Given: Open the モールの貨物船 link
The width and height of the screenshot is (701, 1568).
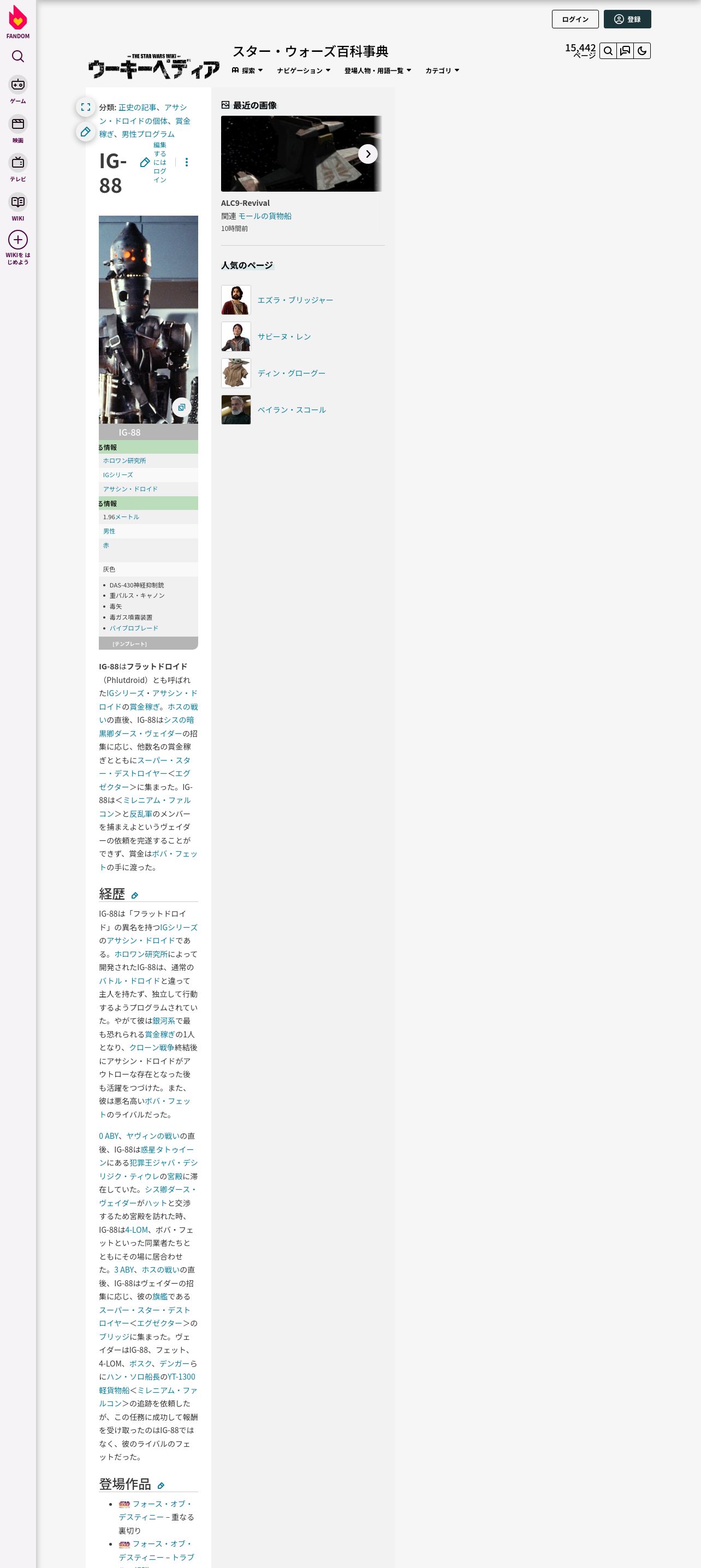Looking at the screenshot, I should pos(265,216).
